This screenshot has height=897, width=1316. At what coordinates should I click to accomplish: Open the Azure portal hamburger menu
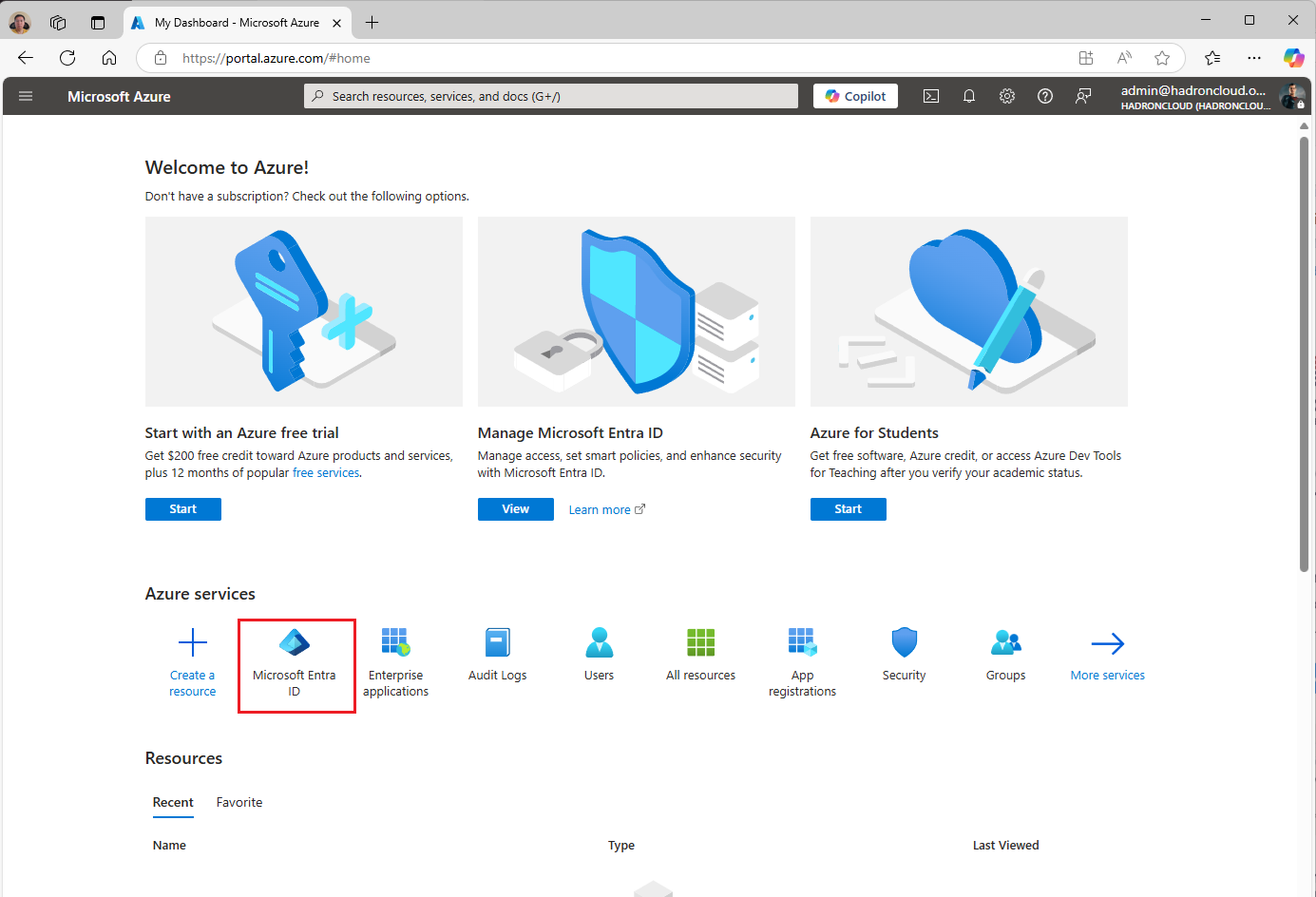click(26, 96)
